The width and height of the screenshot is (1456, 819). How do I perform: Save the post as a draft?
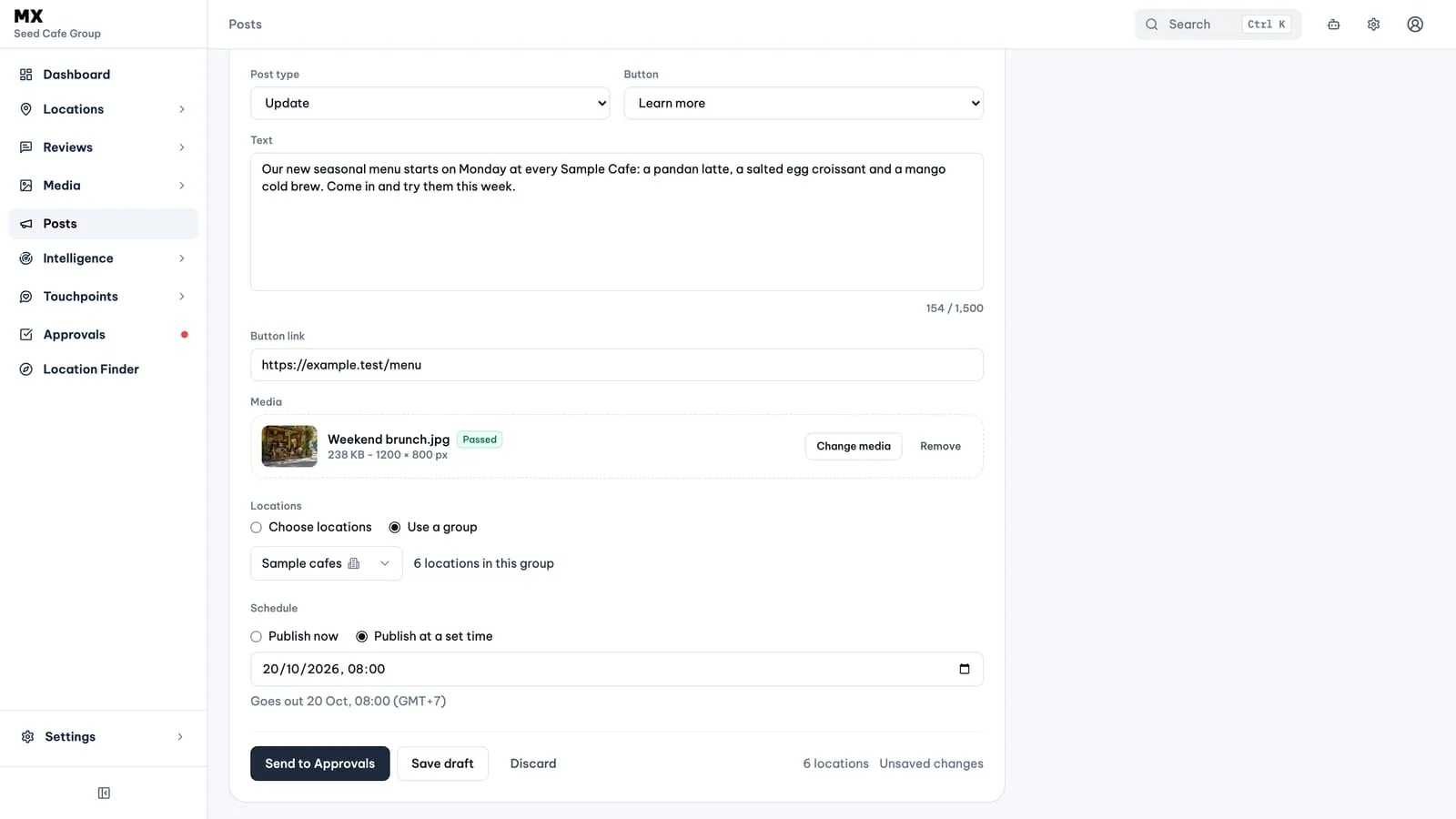442,763
